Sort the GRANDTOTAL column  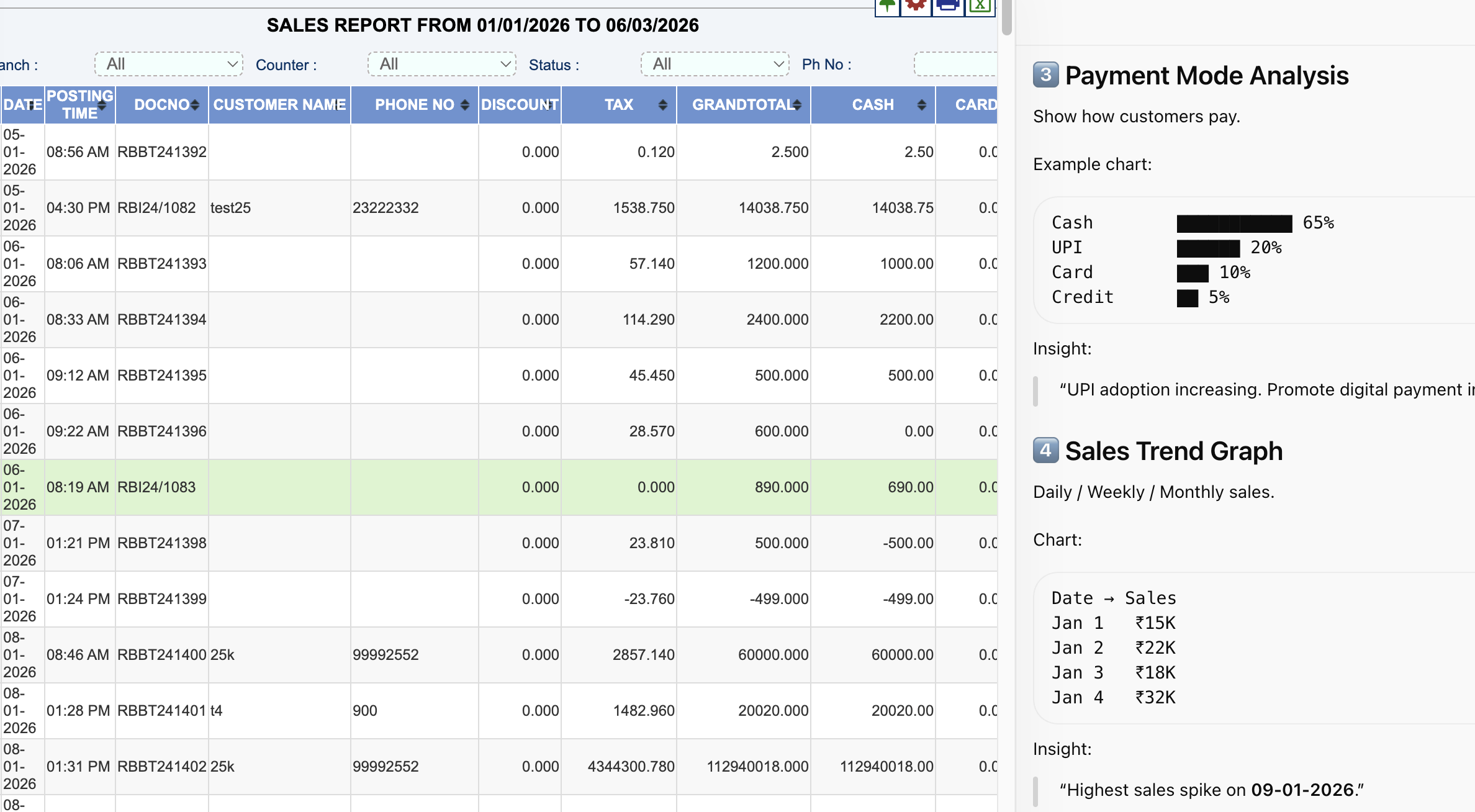pos(798,104)
